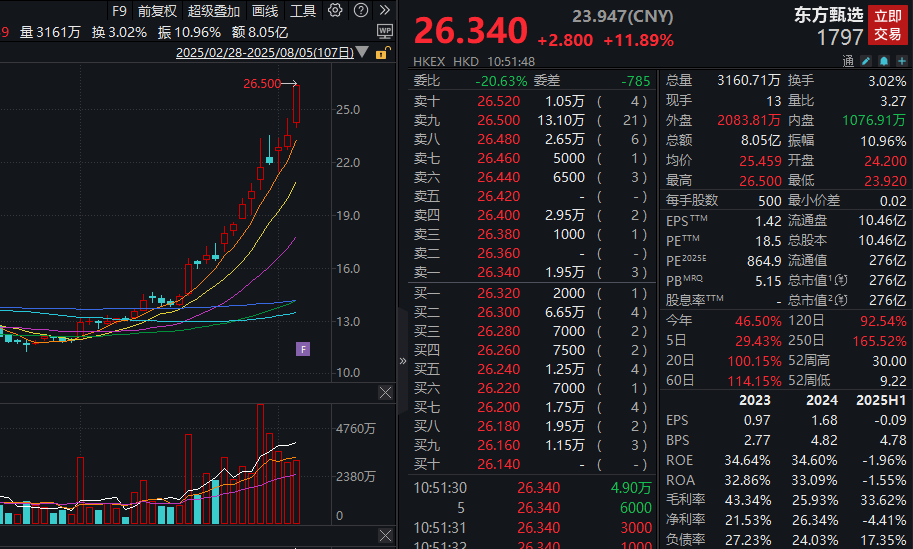Click the 最低 23.920 value
Image resolution: width=913 pixels, height=549 pixels.
click(885, 181)
